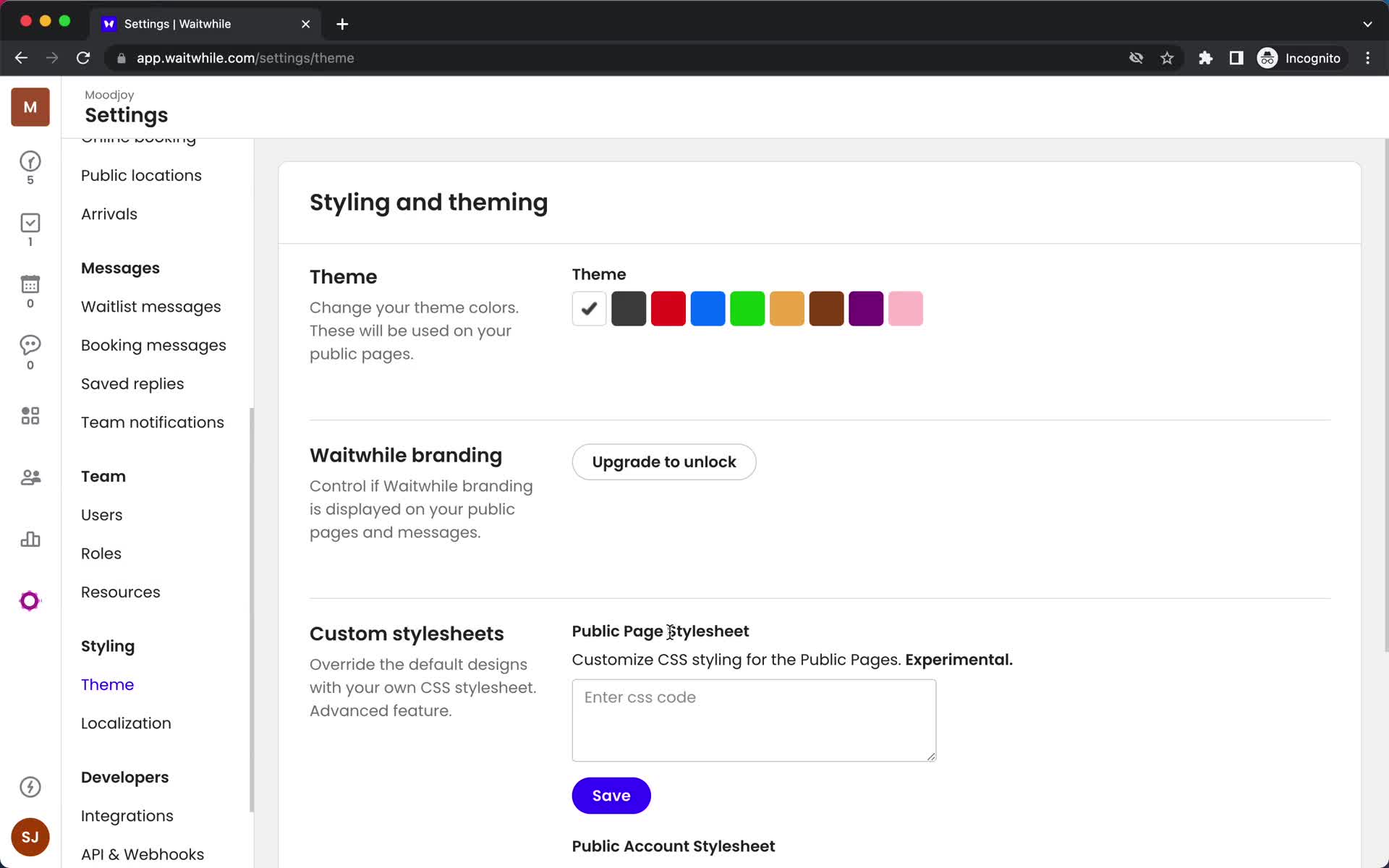Click the Theme menu item in sidebar
This screenshot has height=868, width=1389.
pyautogui.click(x=107, y=684)
